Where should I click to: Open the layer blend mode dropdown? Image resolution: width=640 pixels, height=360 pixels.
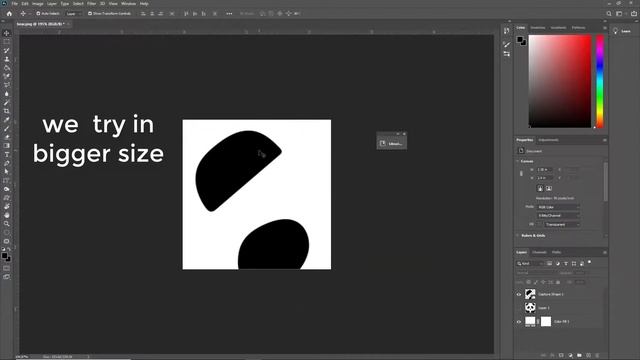tap(537, 273)
